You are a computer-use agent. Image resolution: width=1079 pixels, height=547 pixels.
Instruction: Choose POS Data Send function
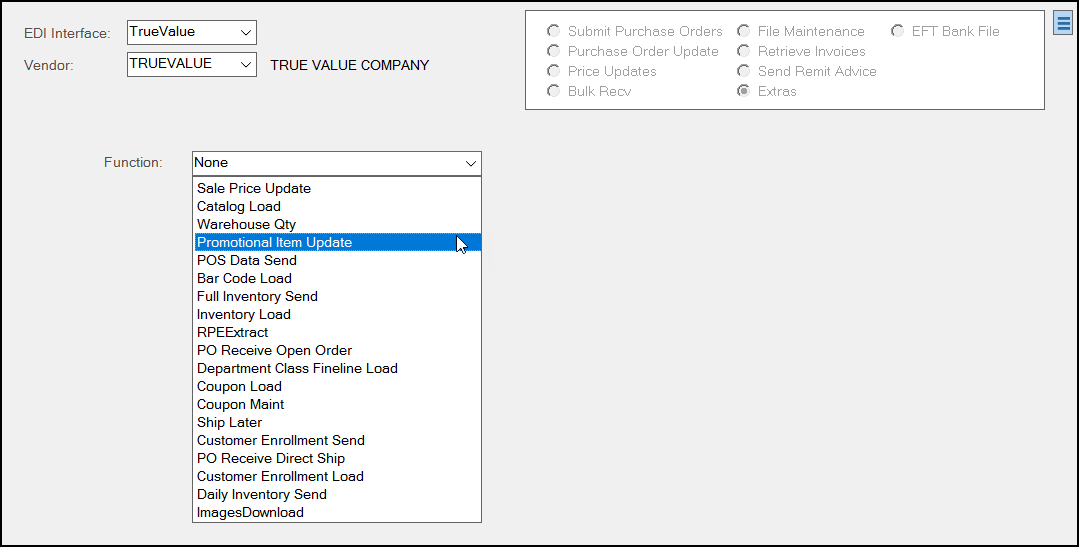click(x=247, y=260)
